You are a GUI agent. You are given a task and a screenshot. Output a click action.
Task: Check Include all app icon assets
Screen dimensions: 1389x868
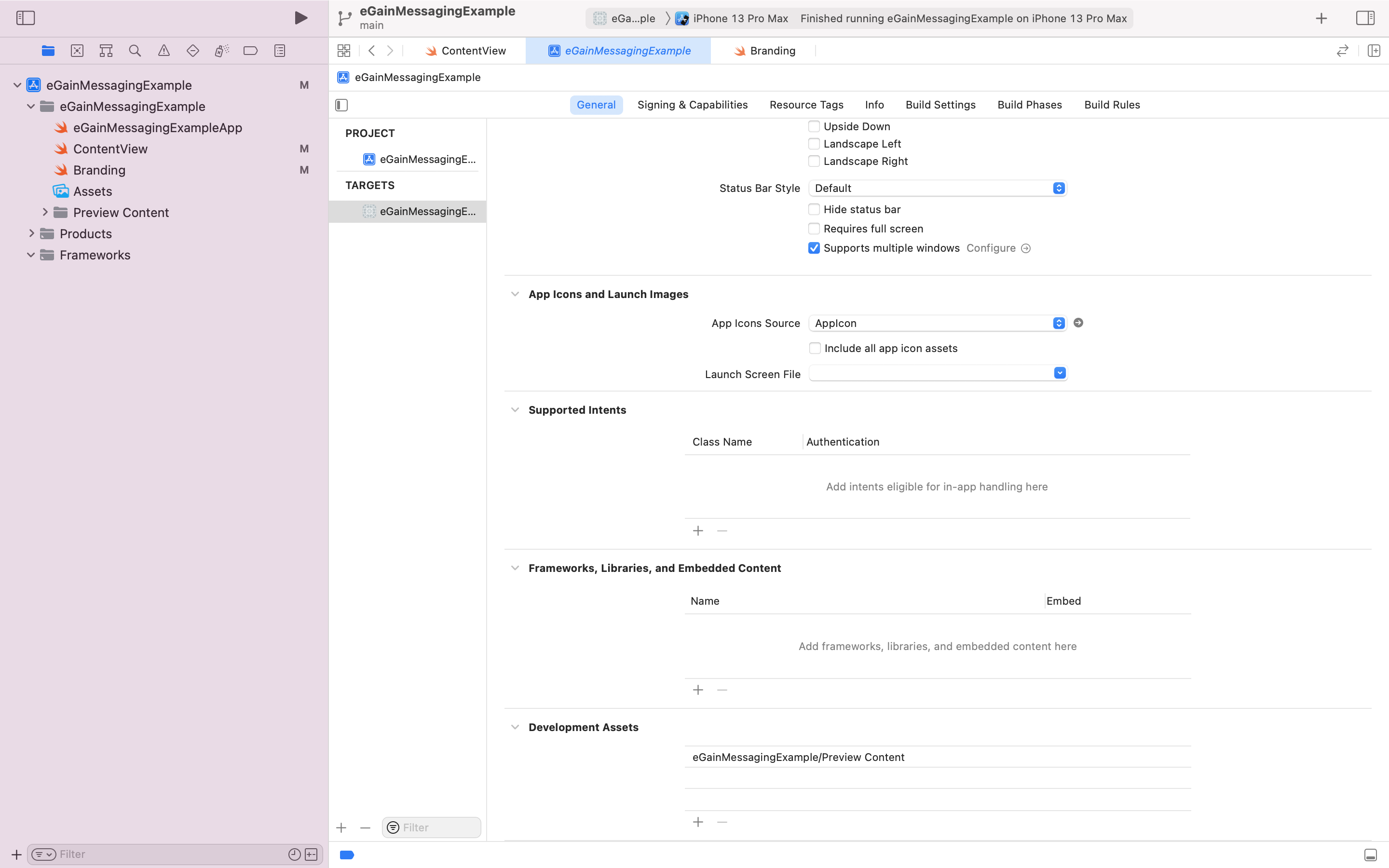[815, 348]
